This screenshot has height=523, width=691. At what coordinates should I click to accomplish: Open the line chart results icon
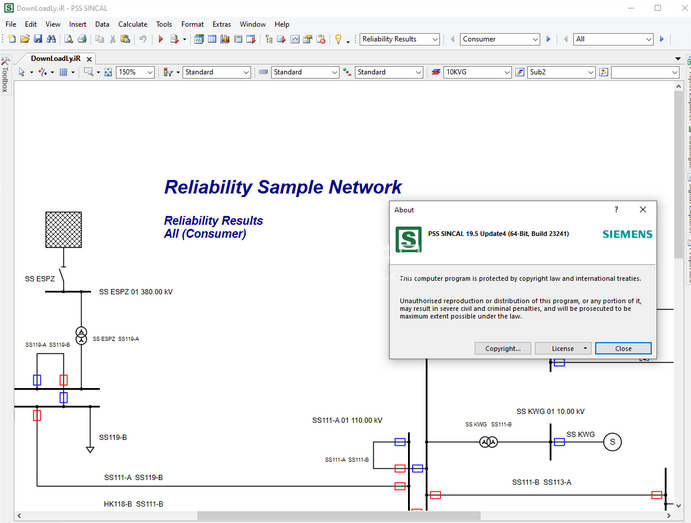[x=295, y=39]
